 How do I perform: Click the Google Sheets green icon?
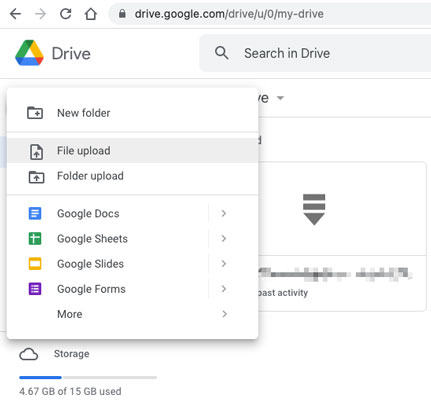point(35,239)
